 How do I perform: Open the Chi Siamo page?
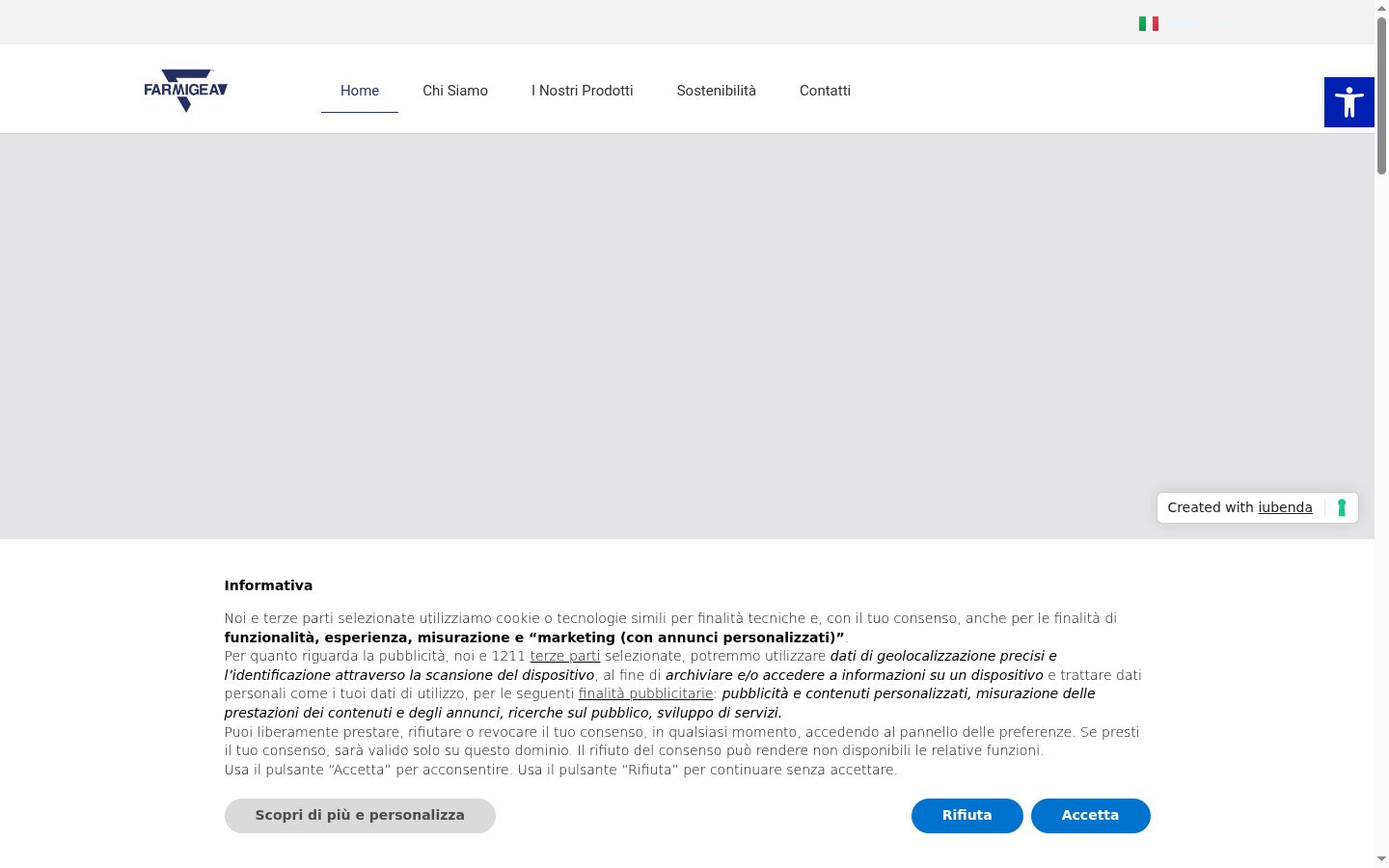pos(455,91)
